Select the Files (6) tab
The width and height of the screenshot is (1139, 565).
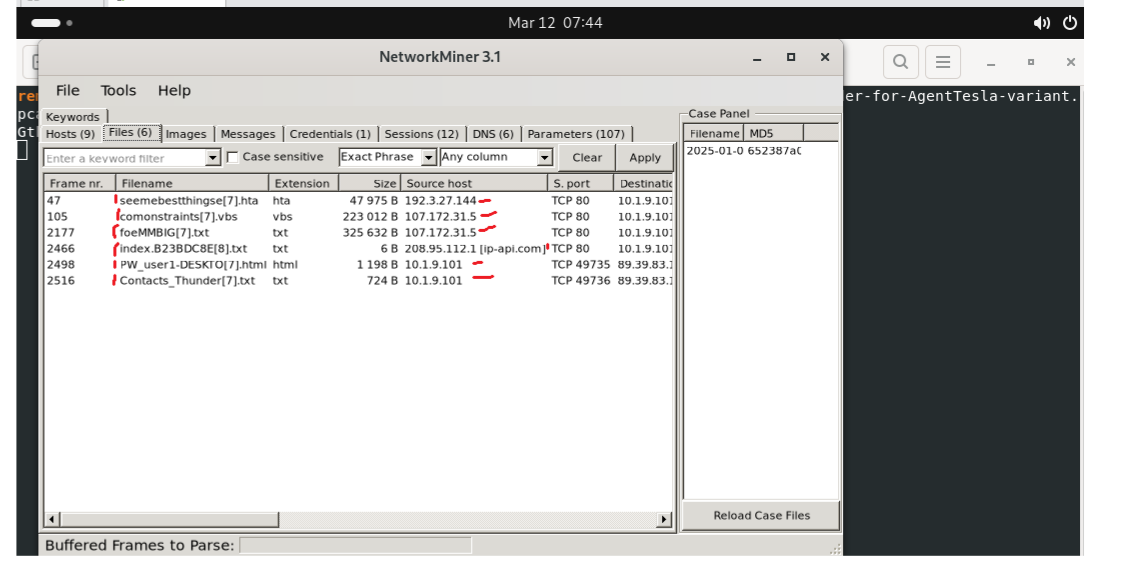point(131,133)
